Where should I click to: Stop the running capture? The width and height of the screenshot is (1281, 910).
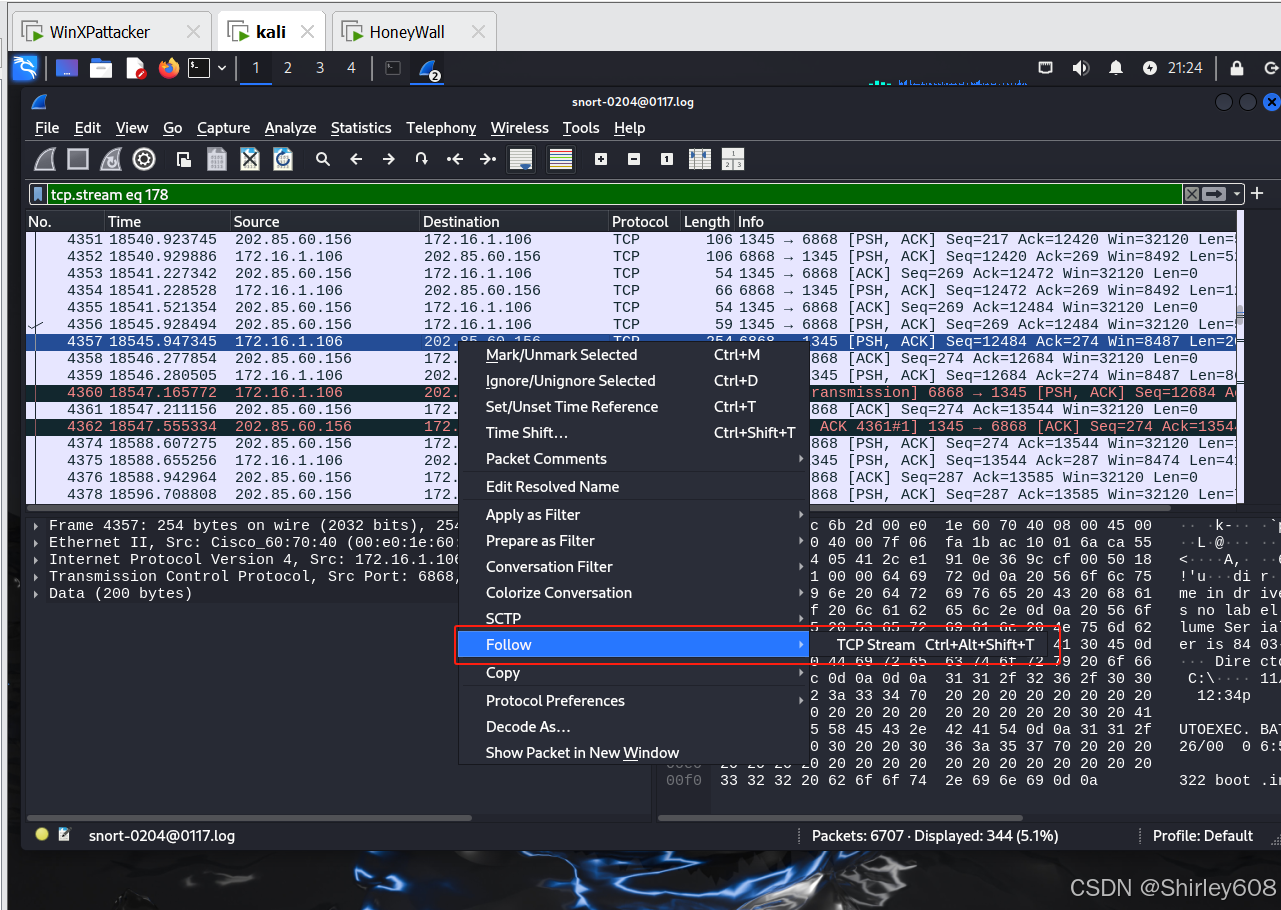[x=78, y=159]
